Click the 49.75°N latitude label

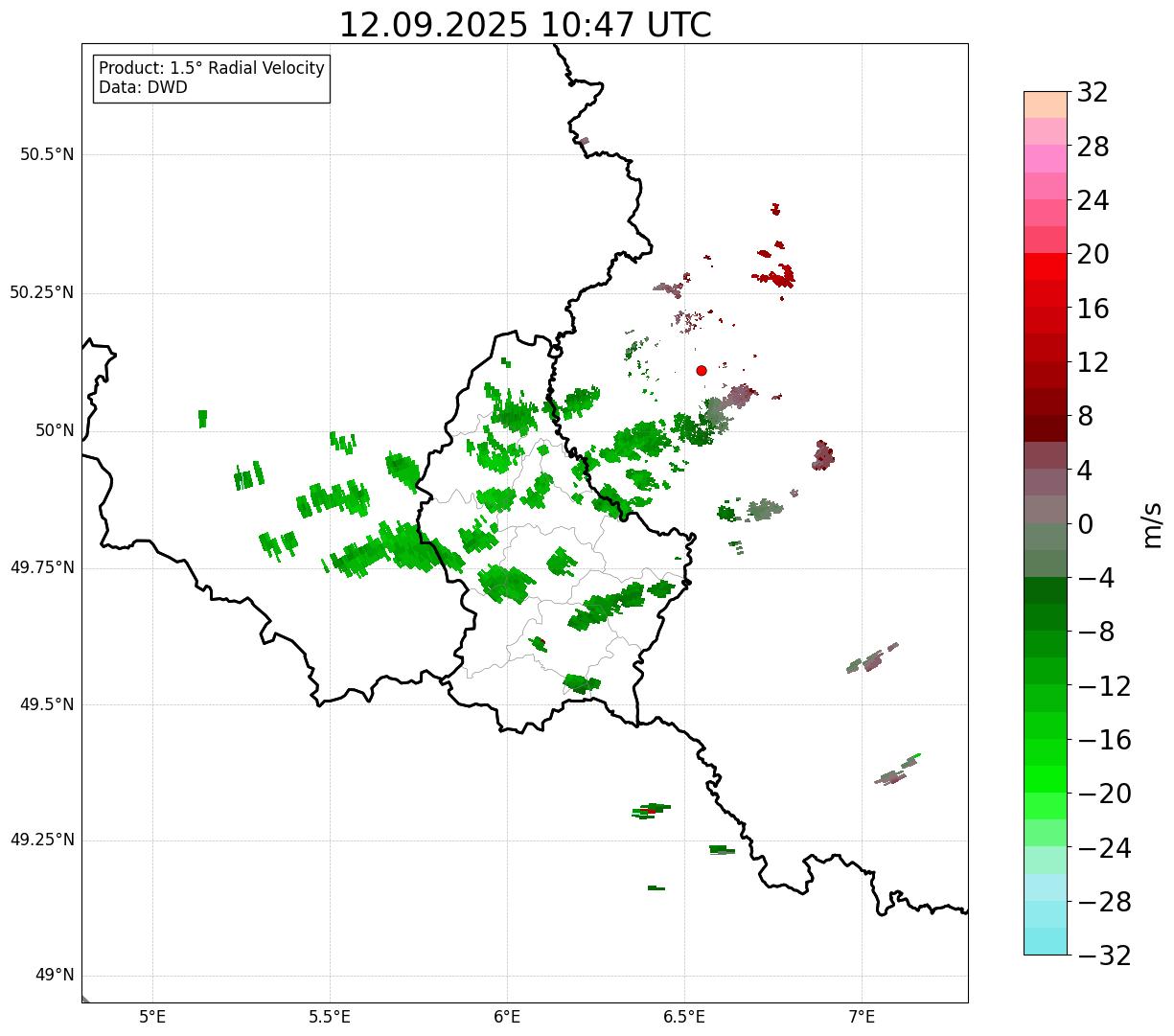click(42, 567)
